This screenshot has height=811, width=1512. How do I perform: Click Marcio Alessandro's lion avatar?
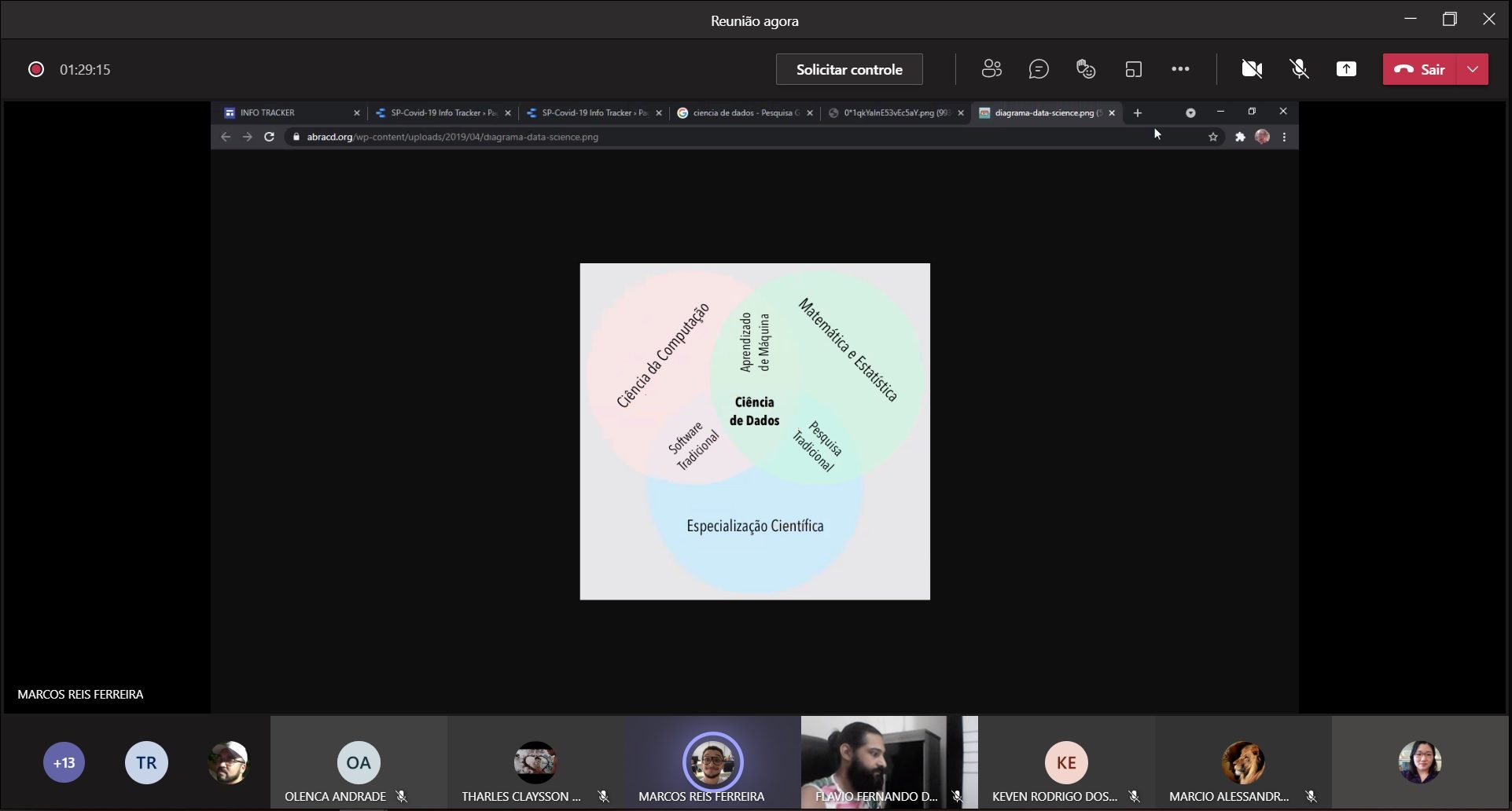coord(1243,762)
